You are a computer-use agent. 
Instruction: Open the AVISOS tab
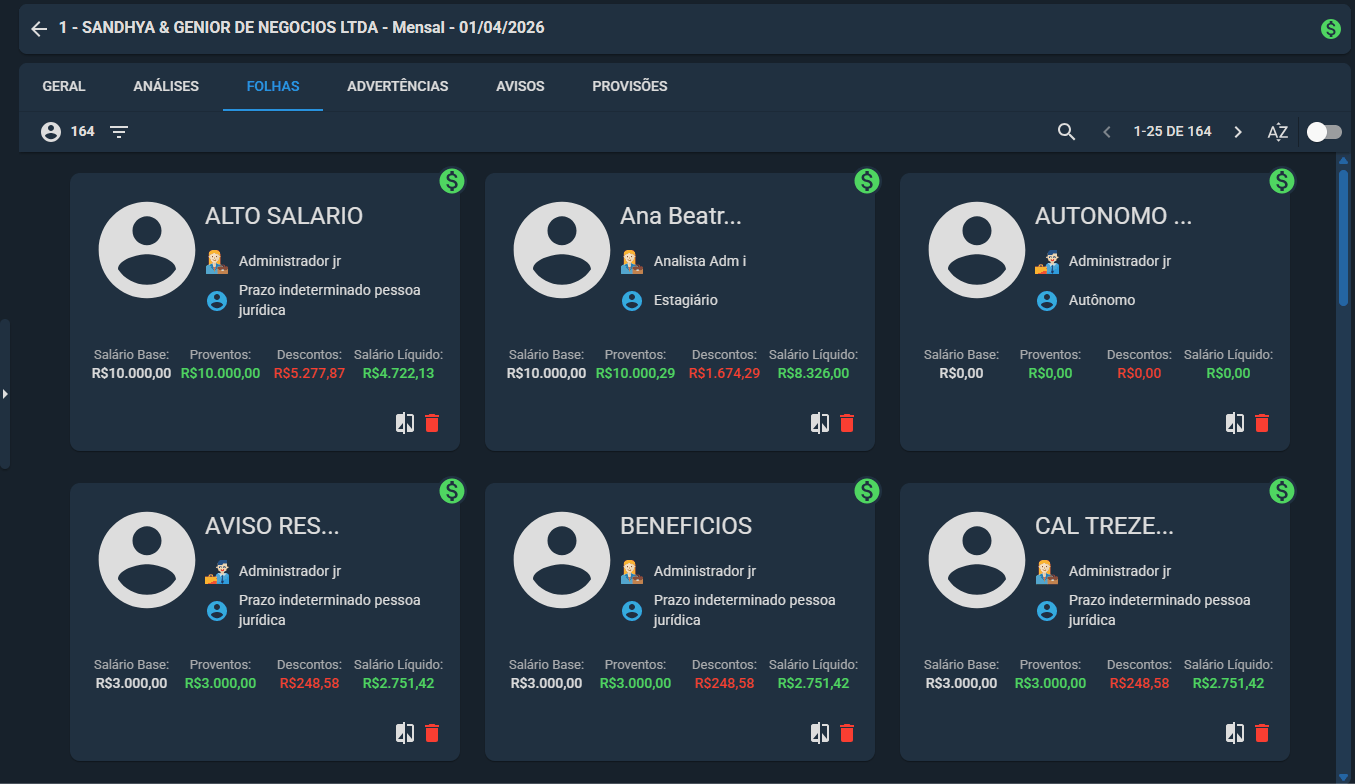coord(520,86)
